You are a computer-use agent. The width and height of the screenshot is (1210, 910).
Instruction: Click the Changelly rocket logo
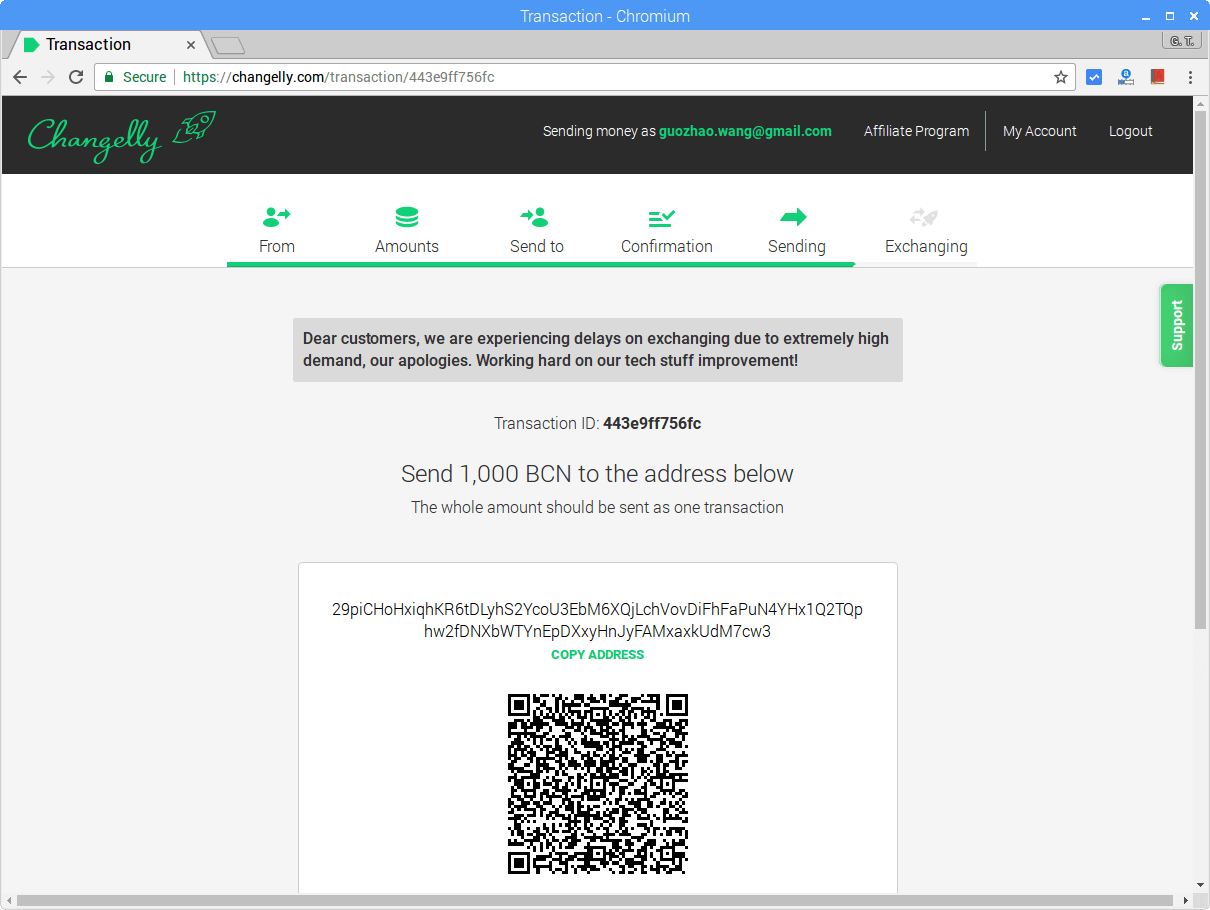[121, 135]
